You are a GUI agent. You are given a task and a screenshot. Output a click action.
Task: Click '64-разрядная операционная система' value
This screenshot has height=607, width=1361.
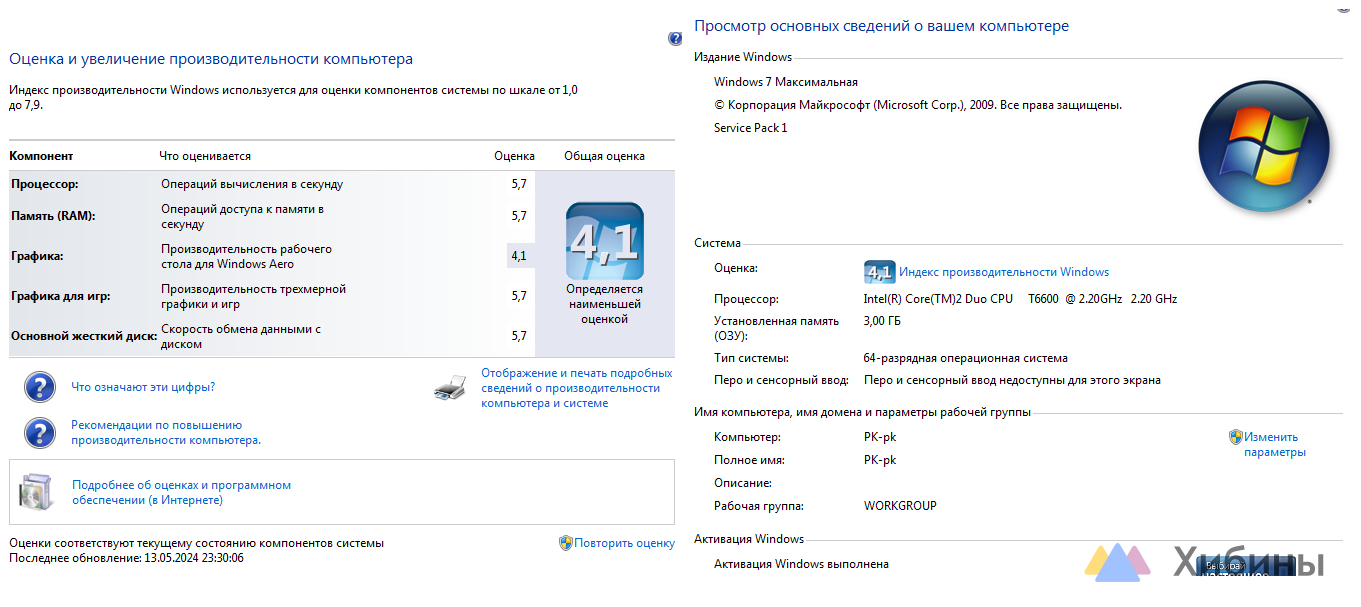tap(966, 358)
